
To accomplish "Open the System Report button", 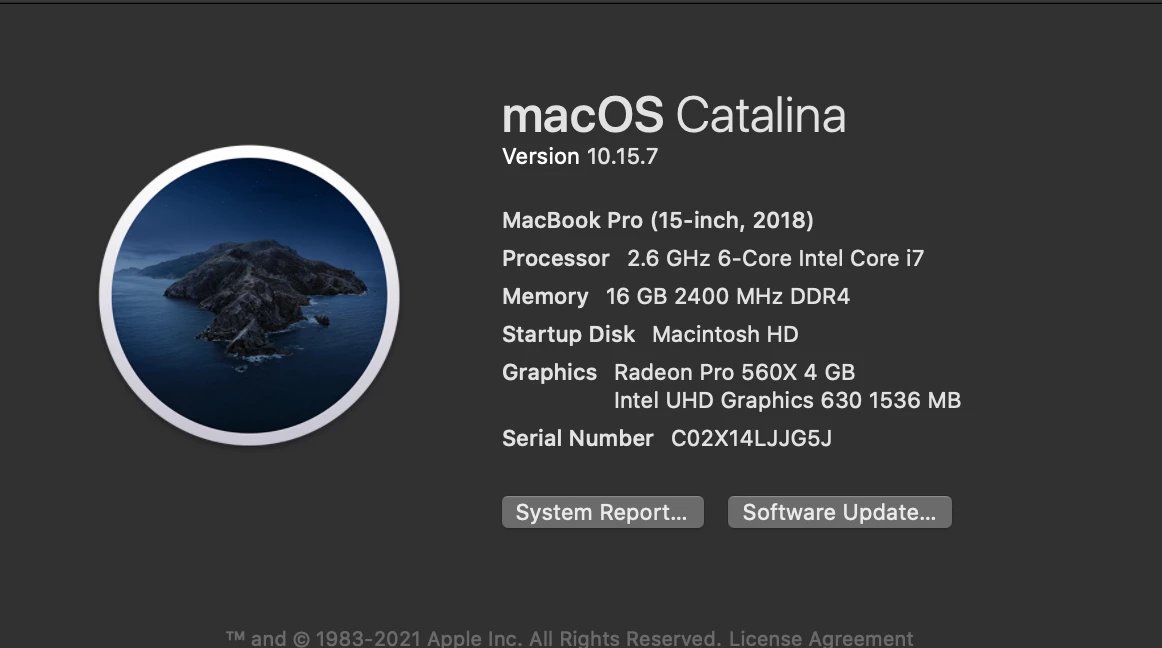I will pos(602,512).
